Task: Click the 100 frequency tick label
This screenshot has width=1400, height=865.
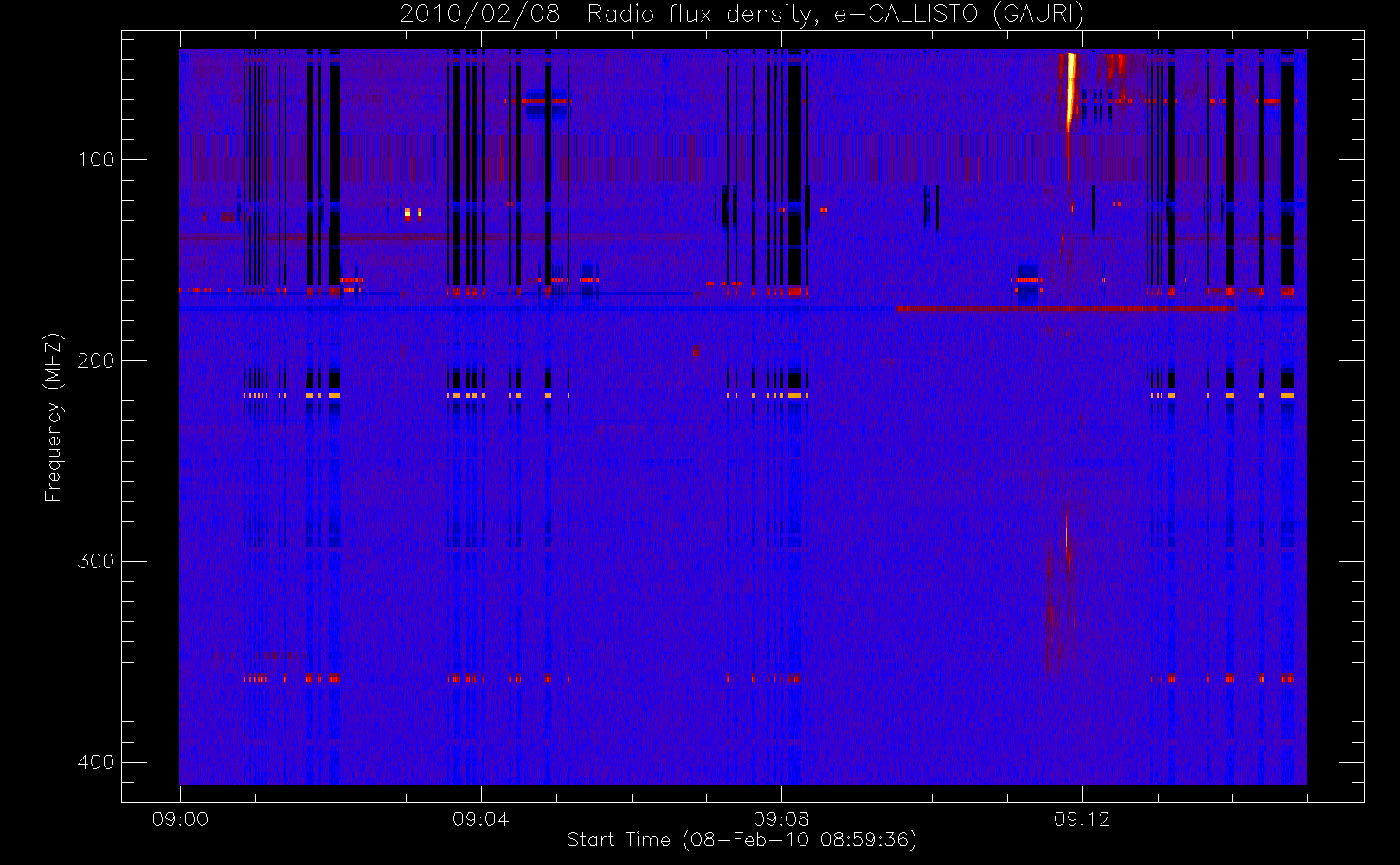Action: tap(95, 160)
